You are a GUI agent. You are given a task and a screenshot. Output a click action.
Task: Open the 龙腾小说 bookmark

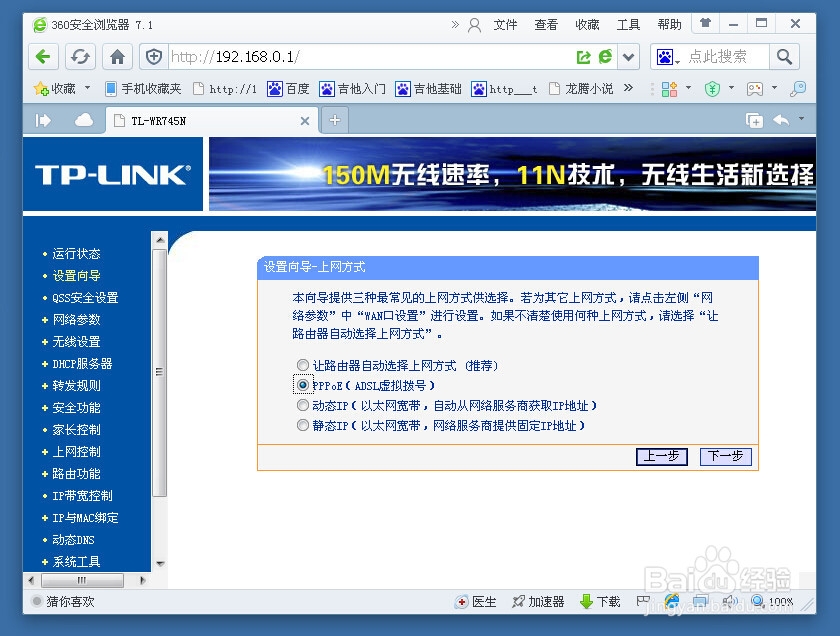[x=581, y=88]
